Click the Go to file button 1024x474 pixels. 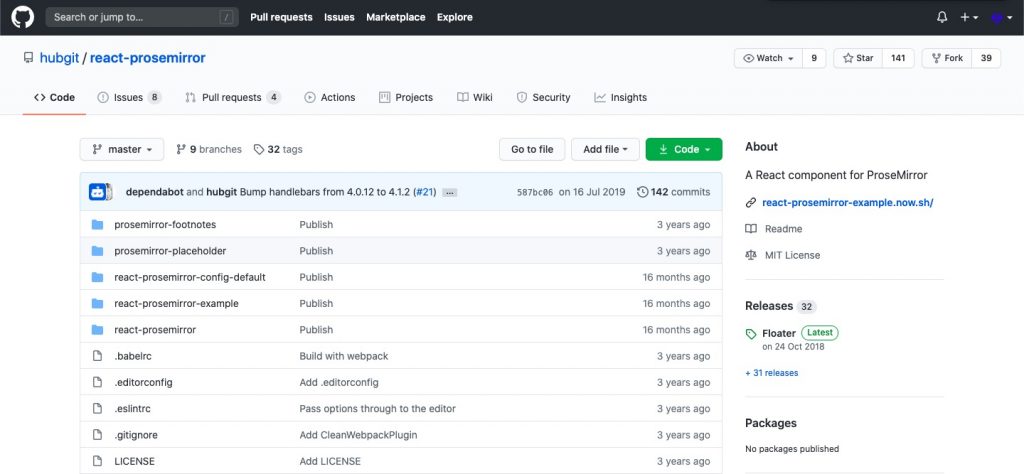pos(532,150)
